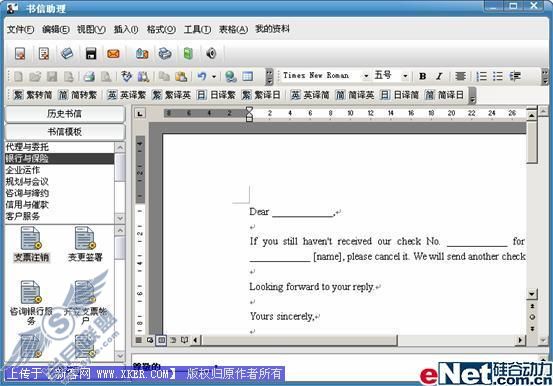The height and width of the screenshot is (386, 553).
Task: Expand the undo history dropdown arrow
Action: 214,77
